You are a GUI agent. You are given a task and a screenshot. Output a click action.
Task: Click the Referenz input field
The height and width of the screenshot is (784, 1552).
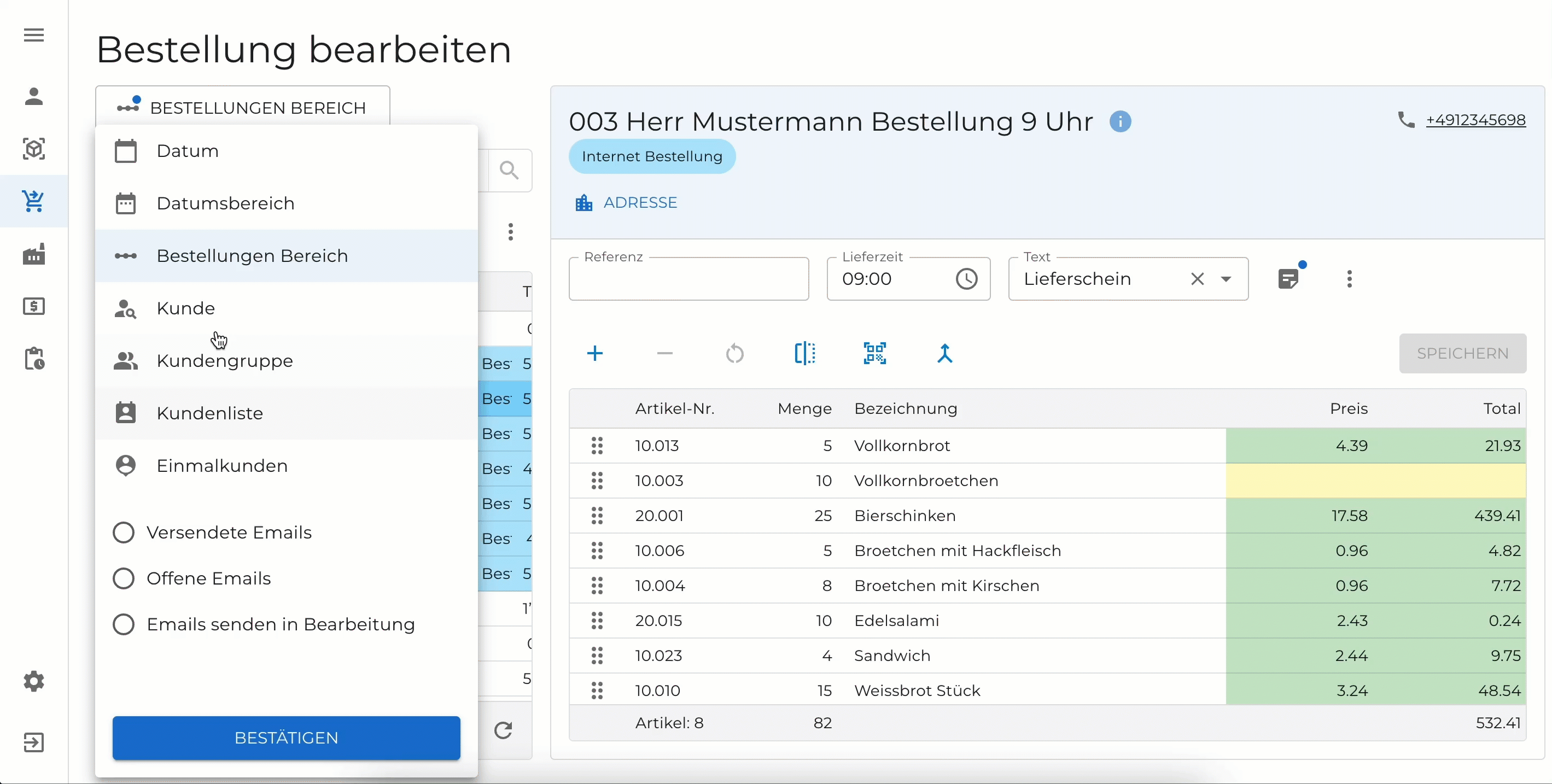click(x=689, y=278)
